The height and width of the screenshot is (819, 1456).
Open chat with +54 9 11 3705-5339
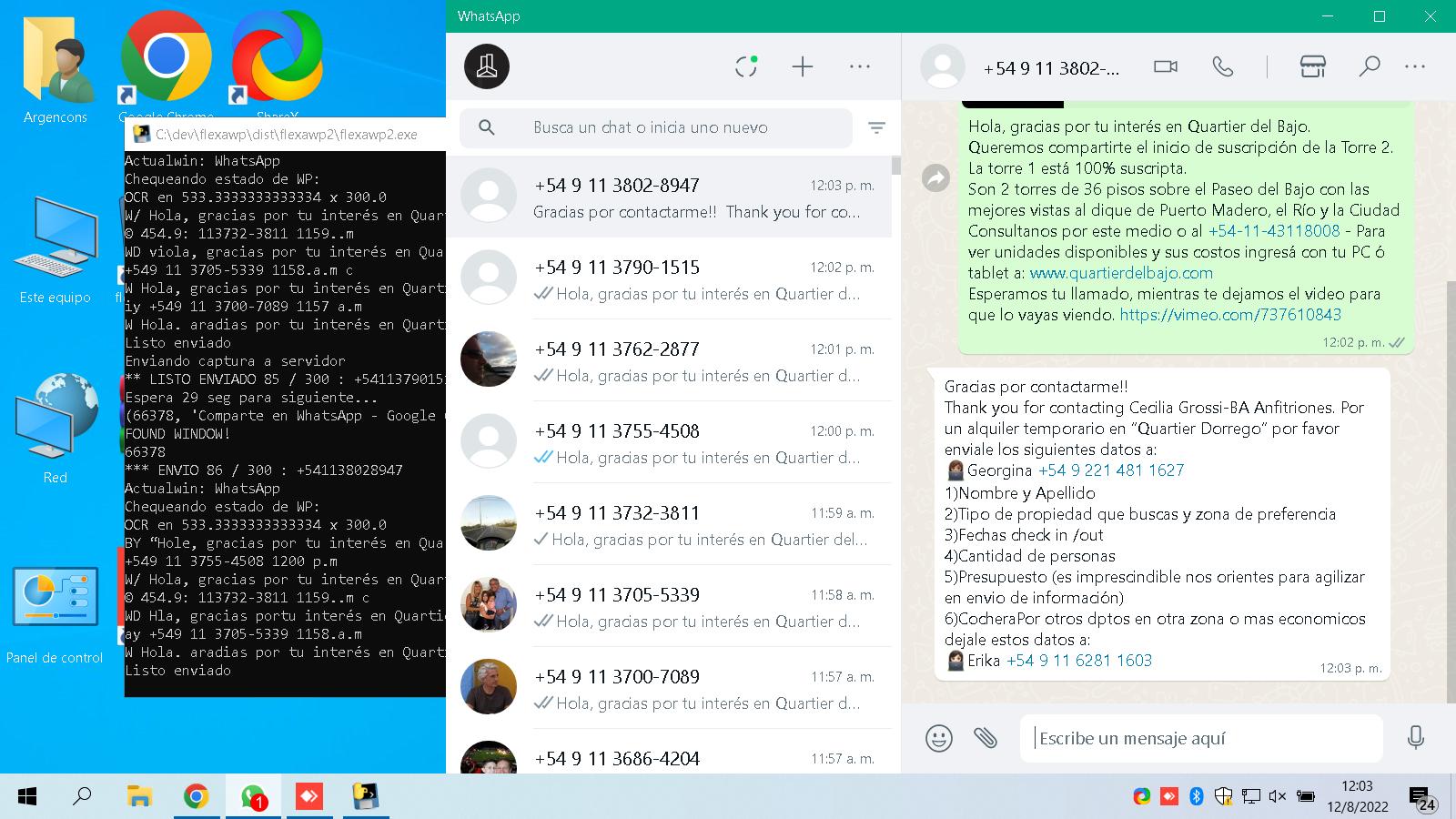tap(669, 606)
